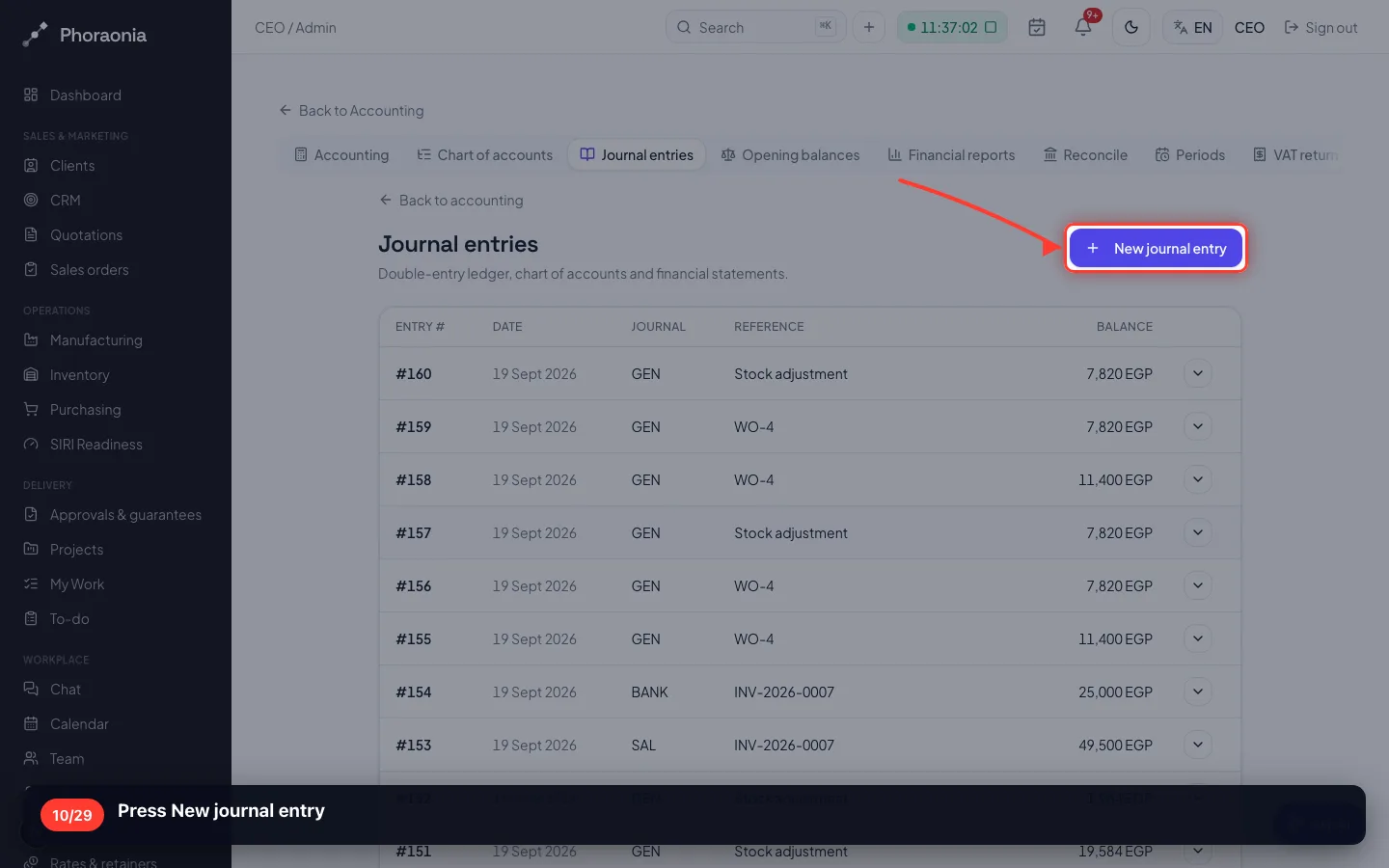
Task: Expand journal entry #155
Action: point(1198,638)
